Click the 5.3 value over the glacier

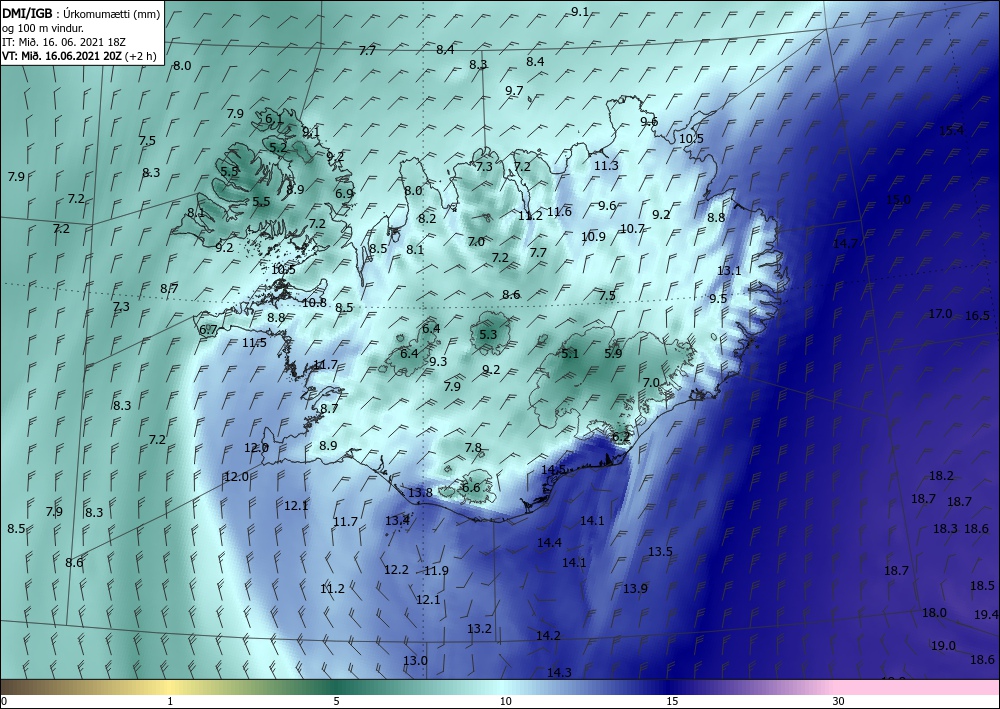click(488, 334)
